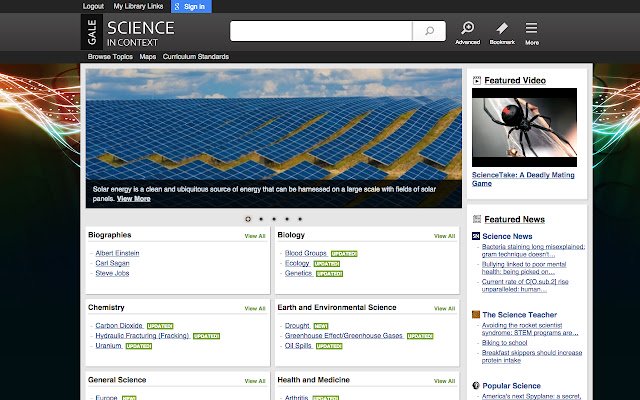Image resolution: width=640 pixels, height=400 pixels.
Task: Click the GALE logo
Action: pyautogui.click(x=92, y=32)
